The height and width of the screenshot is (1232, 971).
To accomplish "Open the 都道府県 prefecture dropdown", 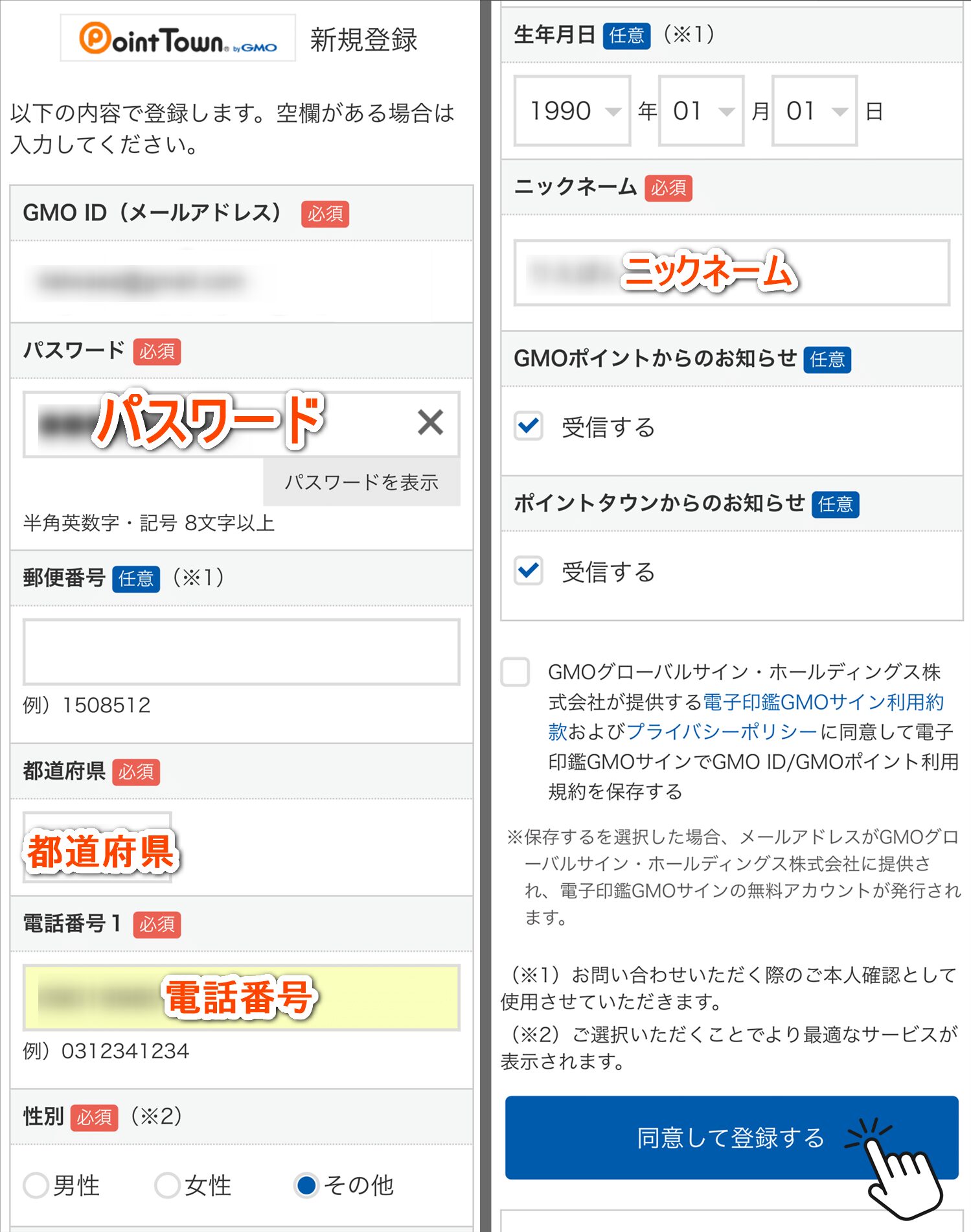I will click(x=98, y=847).
